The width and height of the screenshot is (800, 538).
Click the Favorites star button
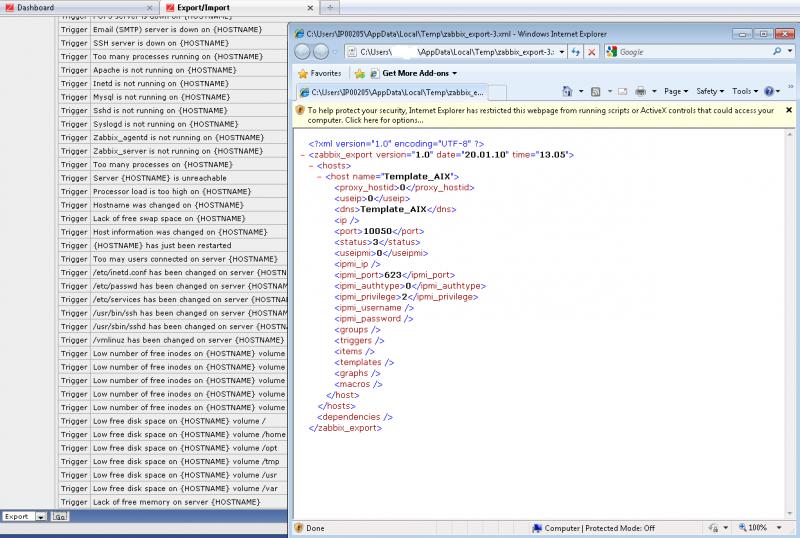319,73
